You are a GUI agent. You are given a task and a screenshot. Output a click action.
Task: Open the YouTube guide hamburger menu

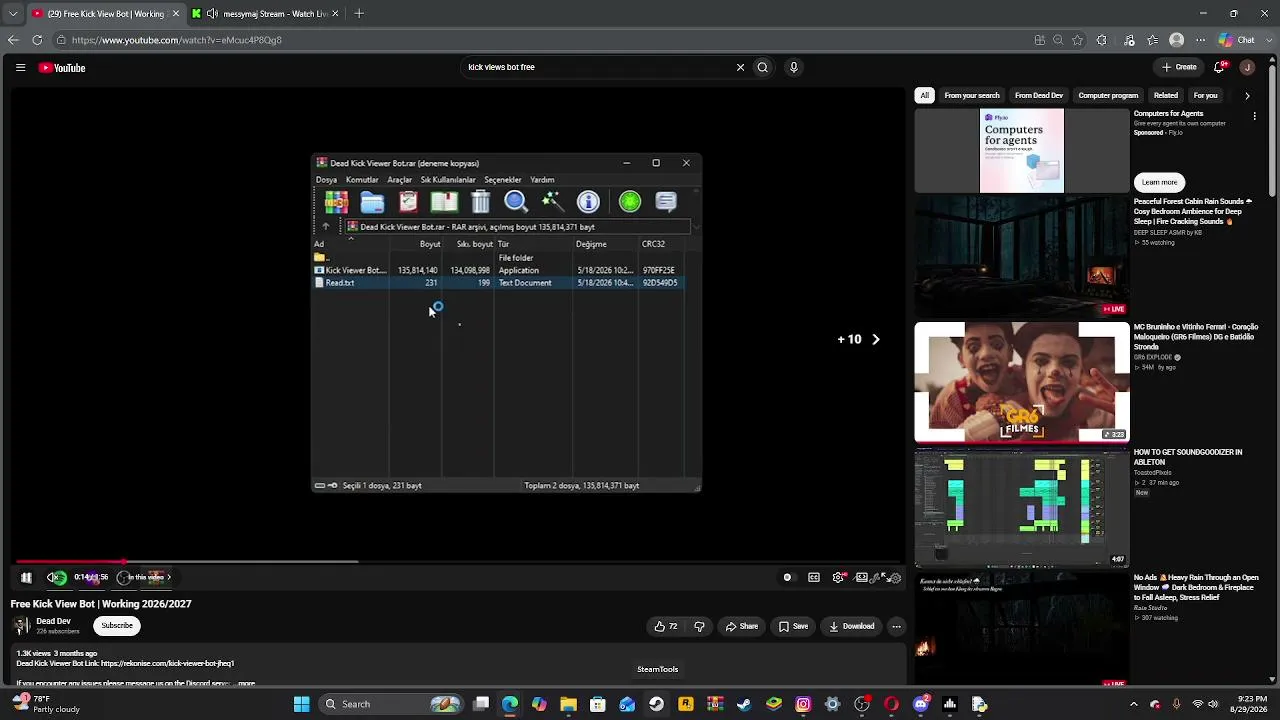pyautogui.click(x=20, y=68)
